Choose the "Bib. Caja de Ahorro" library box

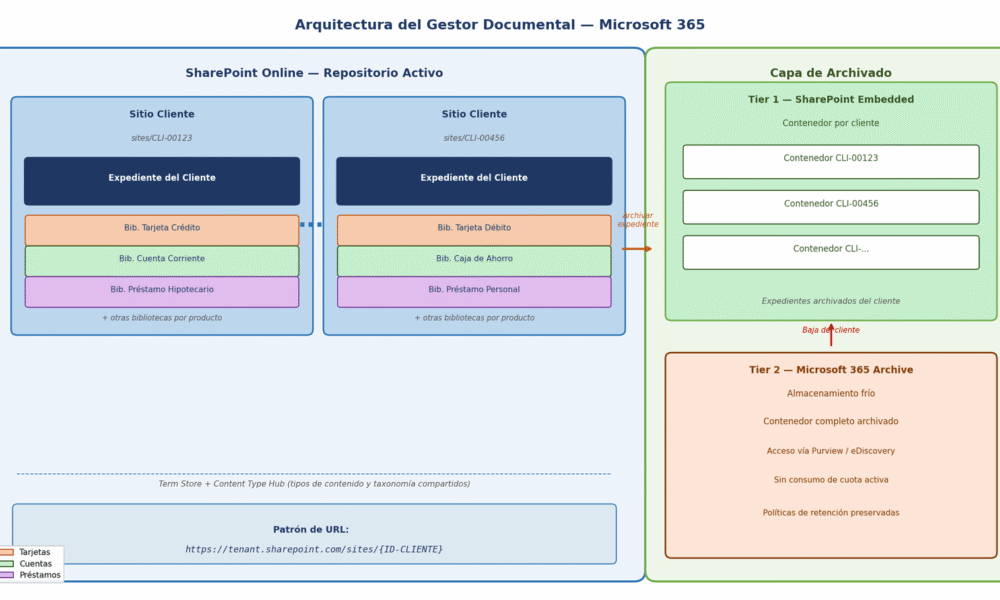(474, 261)
